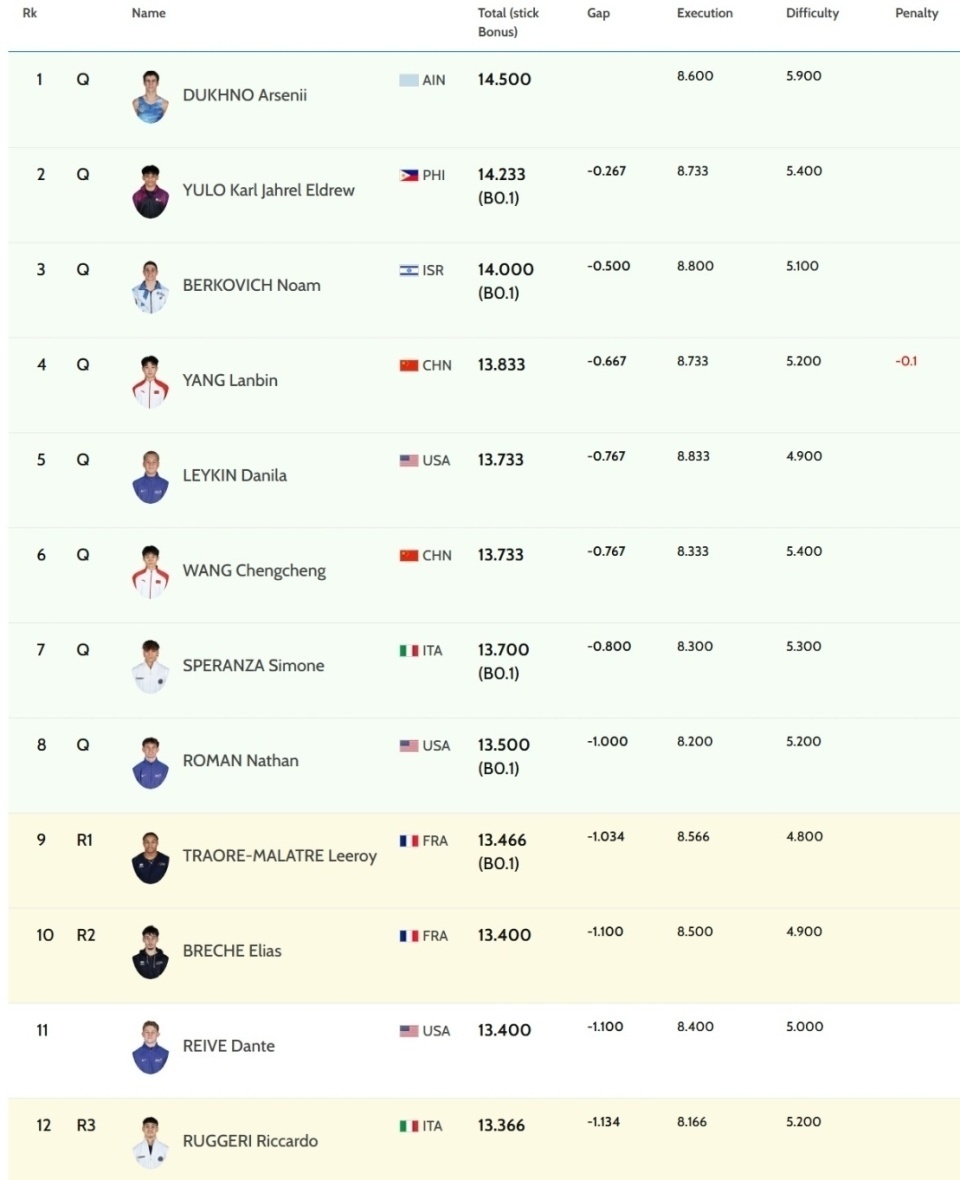Click the Israel flag next to ISR
The height and width of the screenshot is (1180, 960).
[409, 270]
